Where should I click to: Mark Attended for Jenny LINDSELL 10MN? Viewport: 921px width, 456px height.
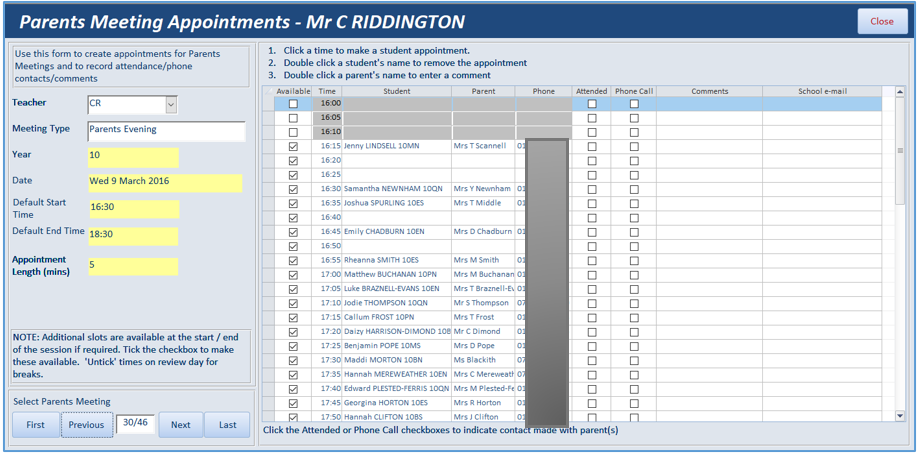(x=592, y=146)
